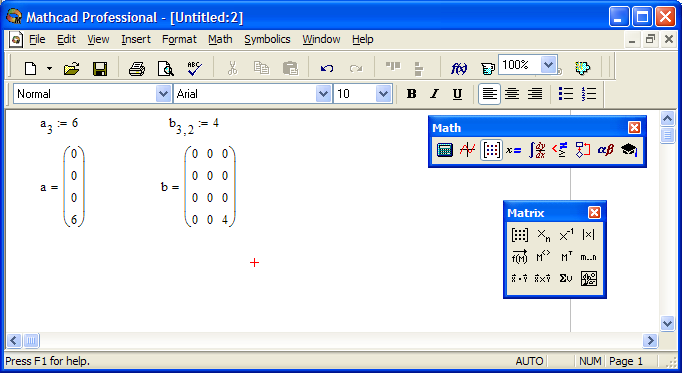Open the Symbolics menu

[x=267, y=40]
